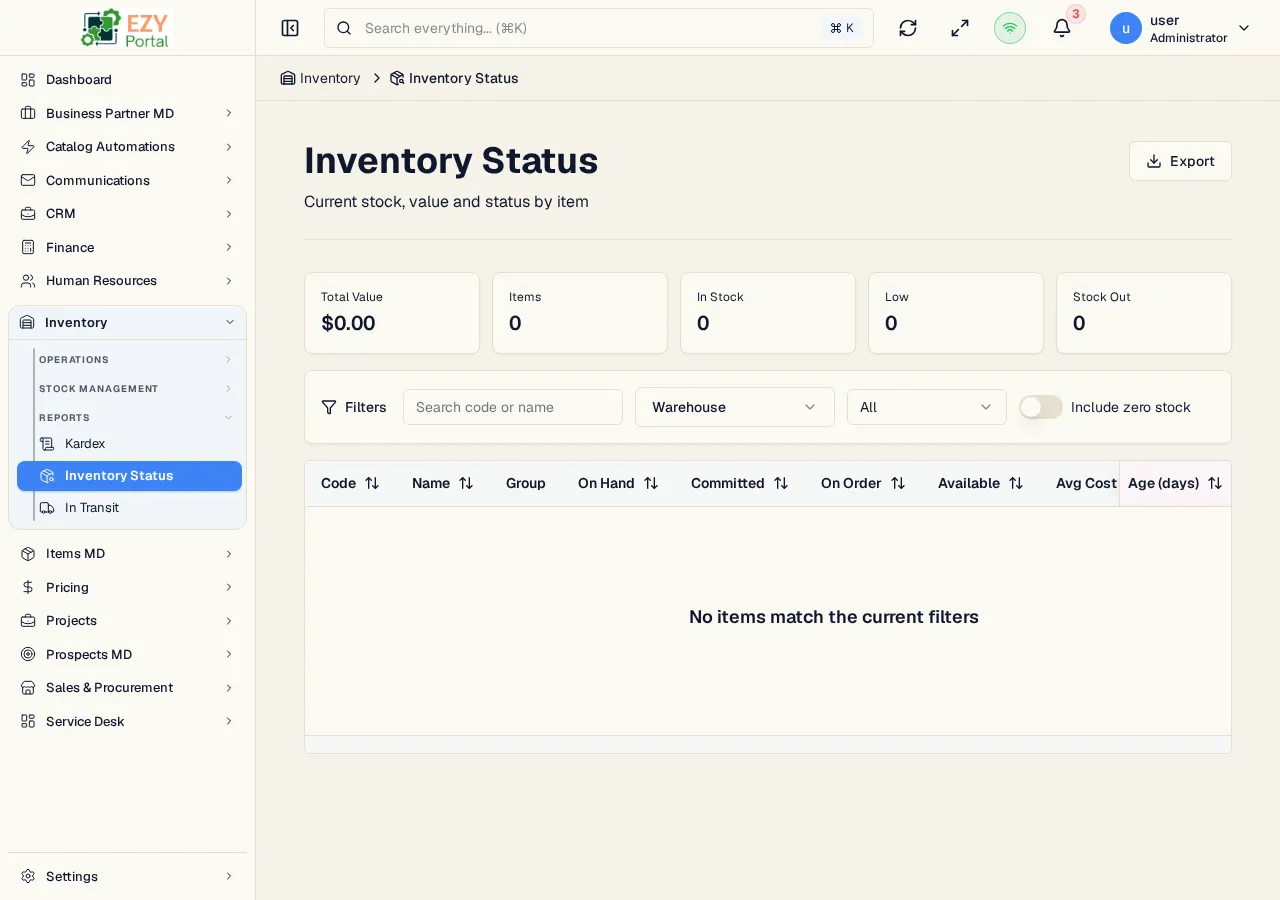Click Inventory Status breadcrumb

tap(454, 78)
